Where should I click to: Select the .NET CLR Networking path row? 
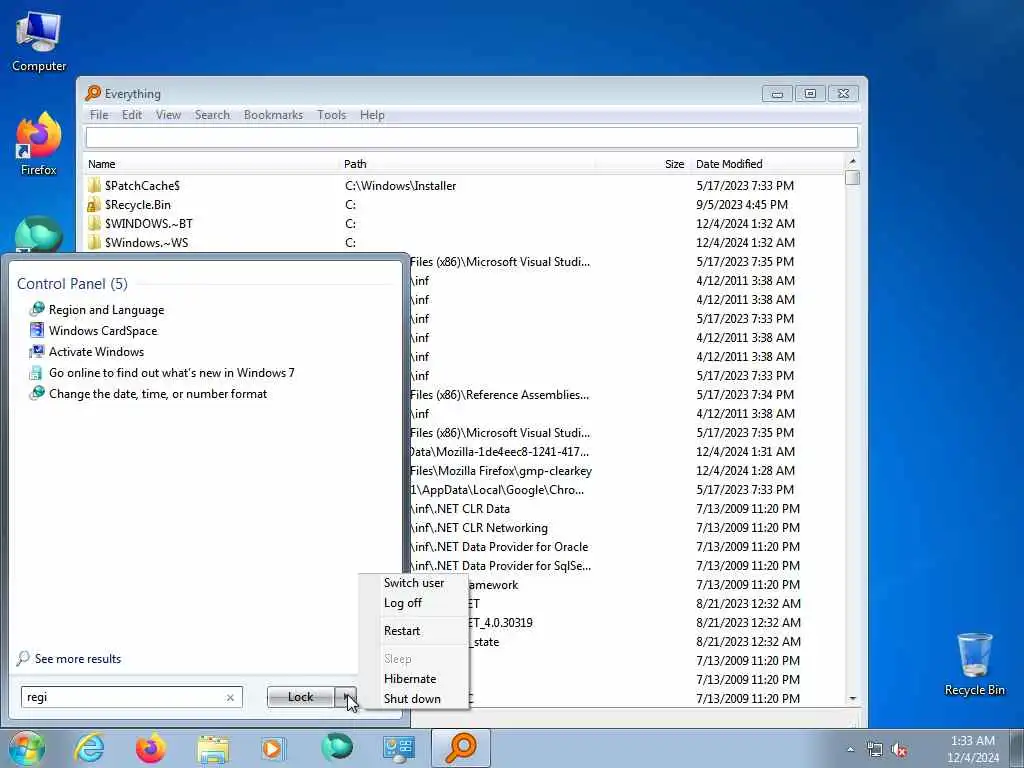[479, 527]
